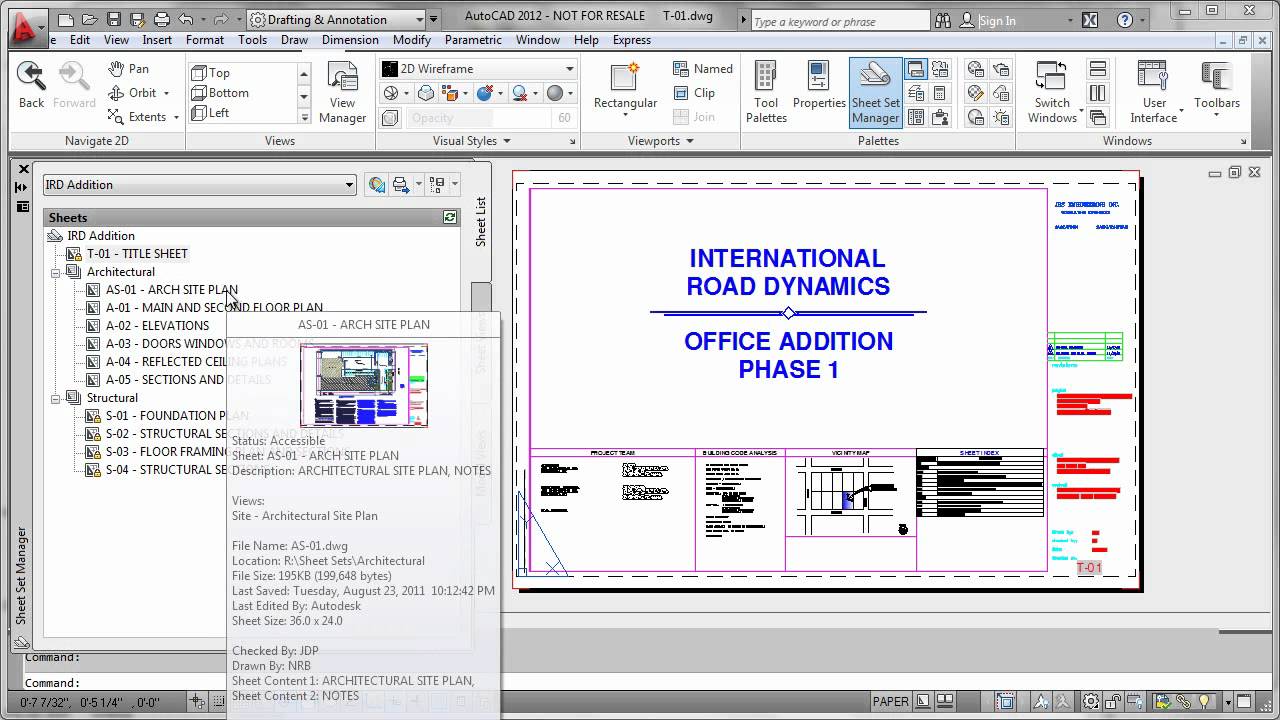Open the Extents dropdown arrow
Screen dimensions: 1280x720
tap(176, 117)
